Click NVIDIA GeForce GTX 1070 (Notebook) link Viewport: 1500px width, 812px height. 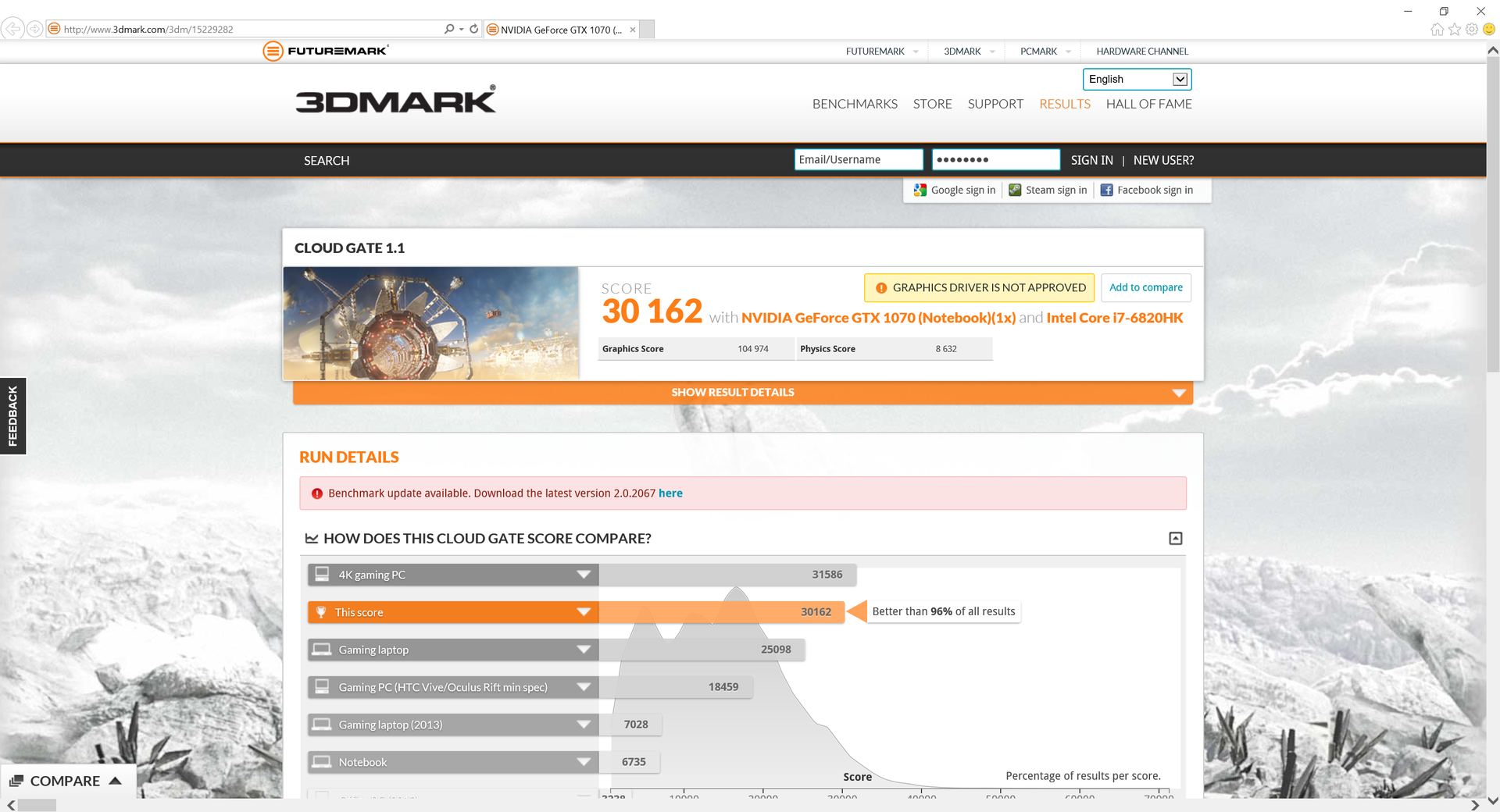coord(878,318)
